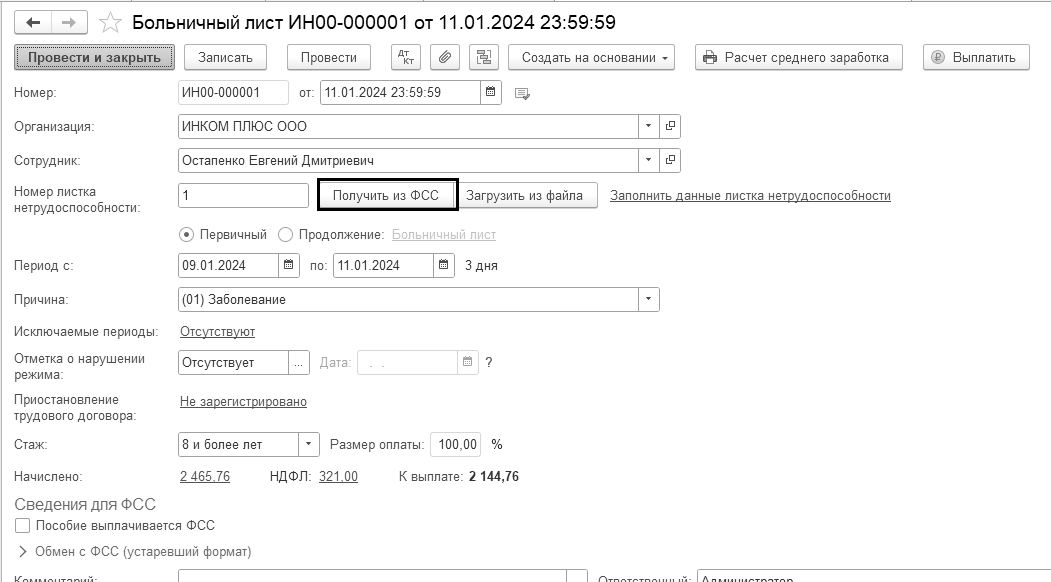This screenshot has height=582, width=1051.
Task: Click the Выплатить button
Action: pyautogui.click(x=976, y=58)
